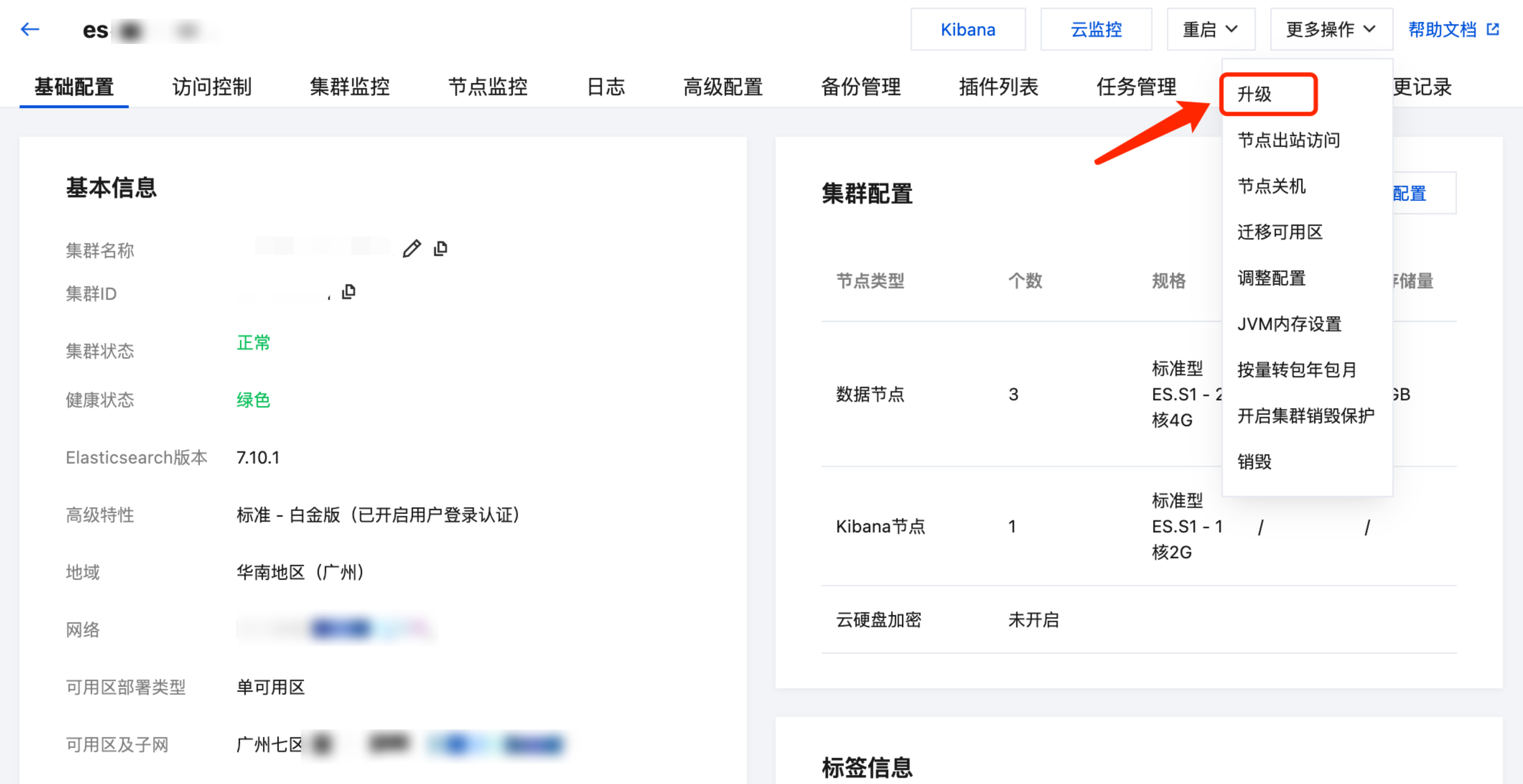Open the 插件列表 tab
Screen dimensions: 1523x784
point(998,87)
